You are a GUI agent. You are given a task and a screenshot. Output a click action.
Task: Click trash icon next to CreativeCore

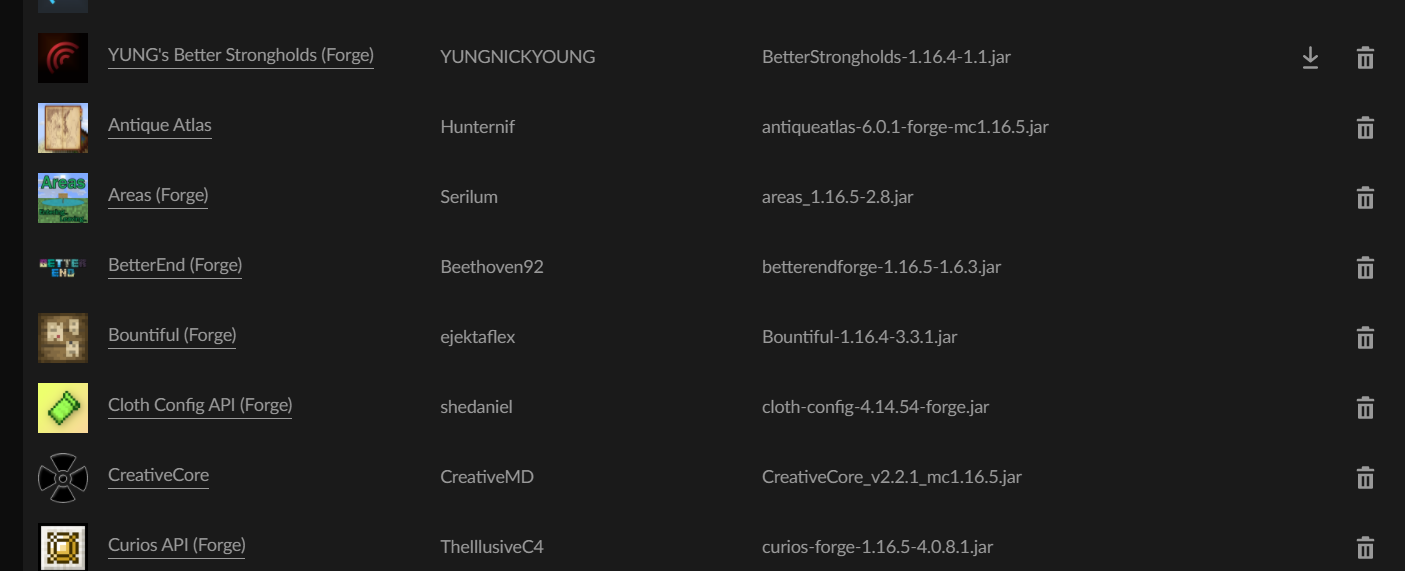point(1365,478)
